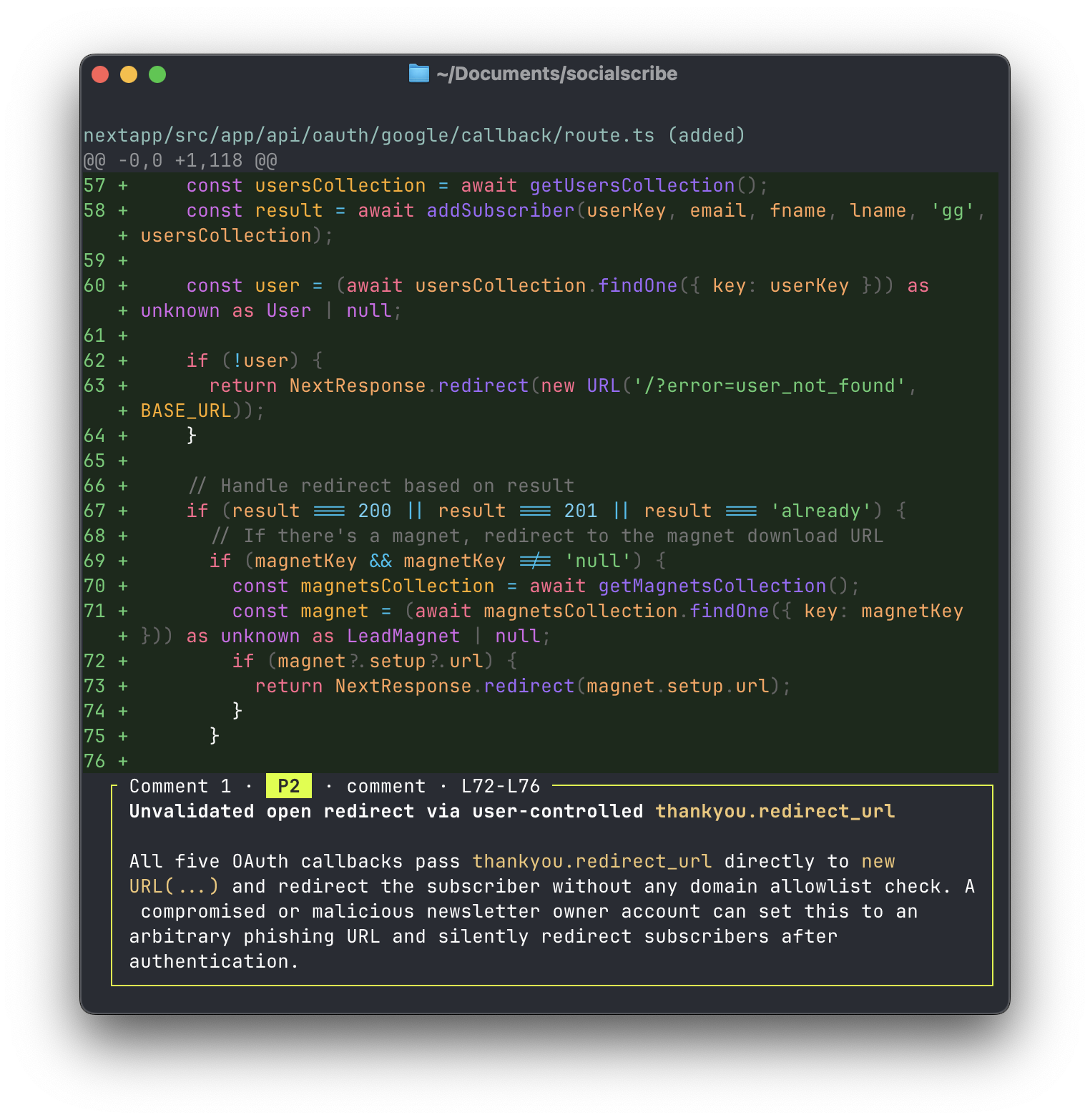This screenshot has width=1090, height=1120.
Task: Click the '(added)' file status label
Action: (707, 135)
